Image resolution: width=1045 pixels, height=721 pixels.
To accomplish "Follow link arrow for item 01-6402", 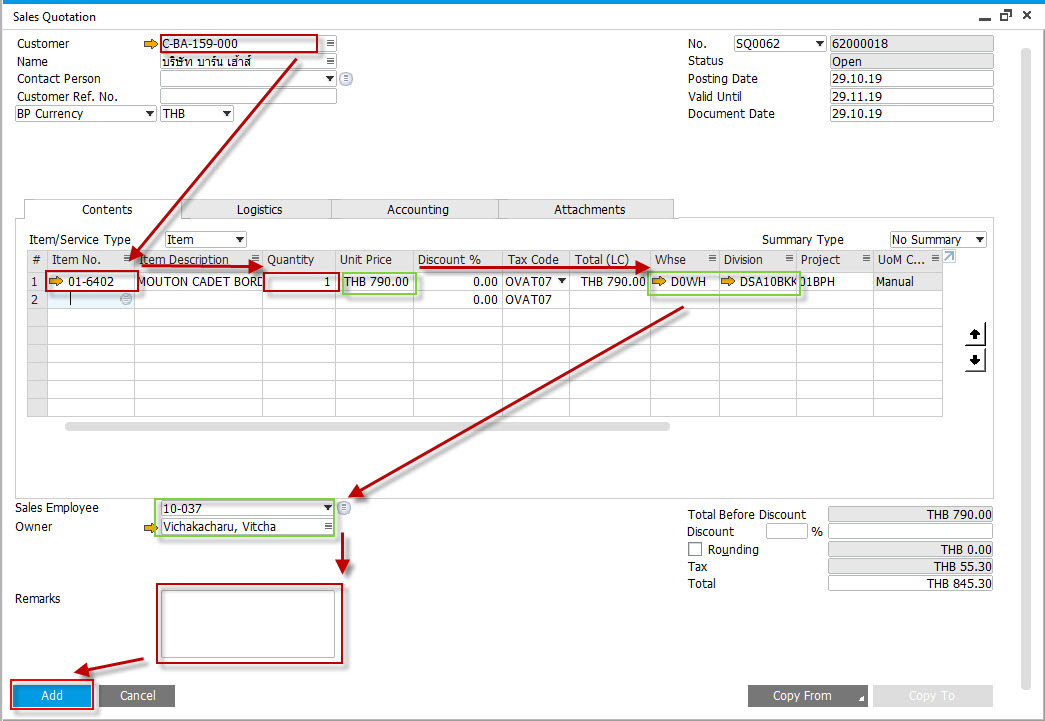I will (56, 281).
